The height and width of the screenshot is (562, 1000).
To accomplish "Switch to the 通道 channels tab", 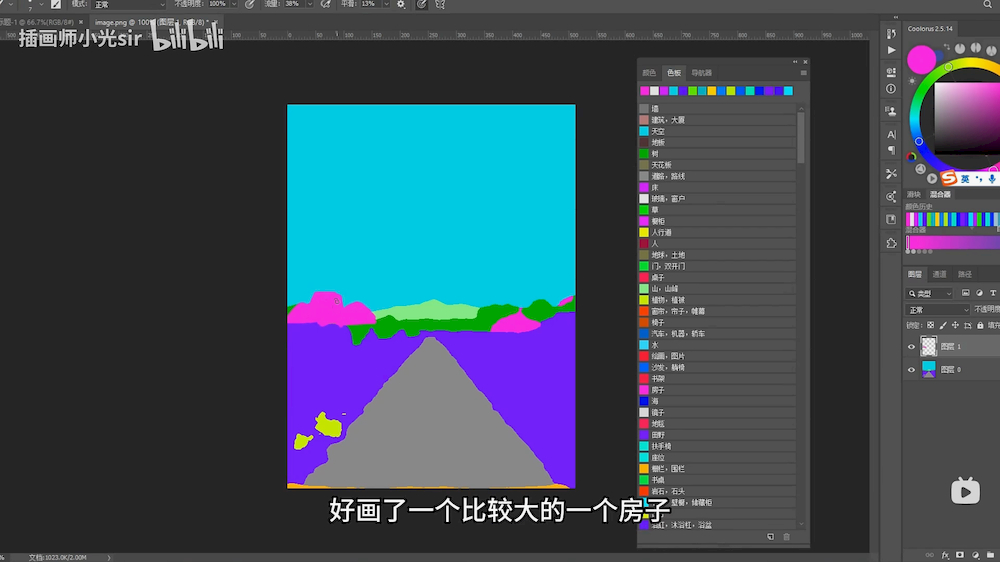I will point(939,274).
